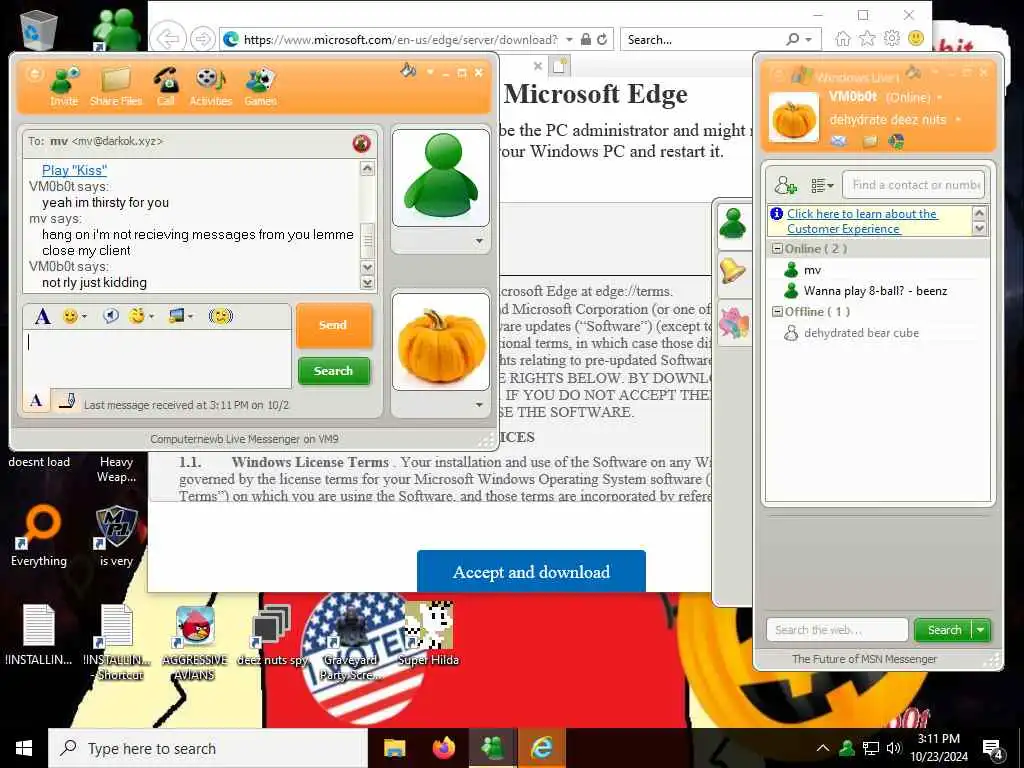This screenshot has width=1024, height=768.
Task: Open the Tools gear in Internet Explorer
Action: [x=891, y=39]
